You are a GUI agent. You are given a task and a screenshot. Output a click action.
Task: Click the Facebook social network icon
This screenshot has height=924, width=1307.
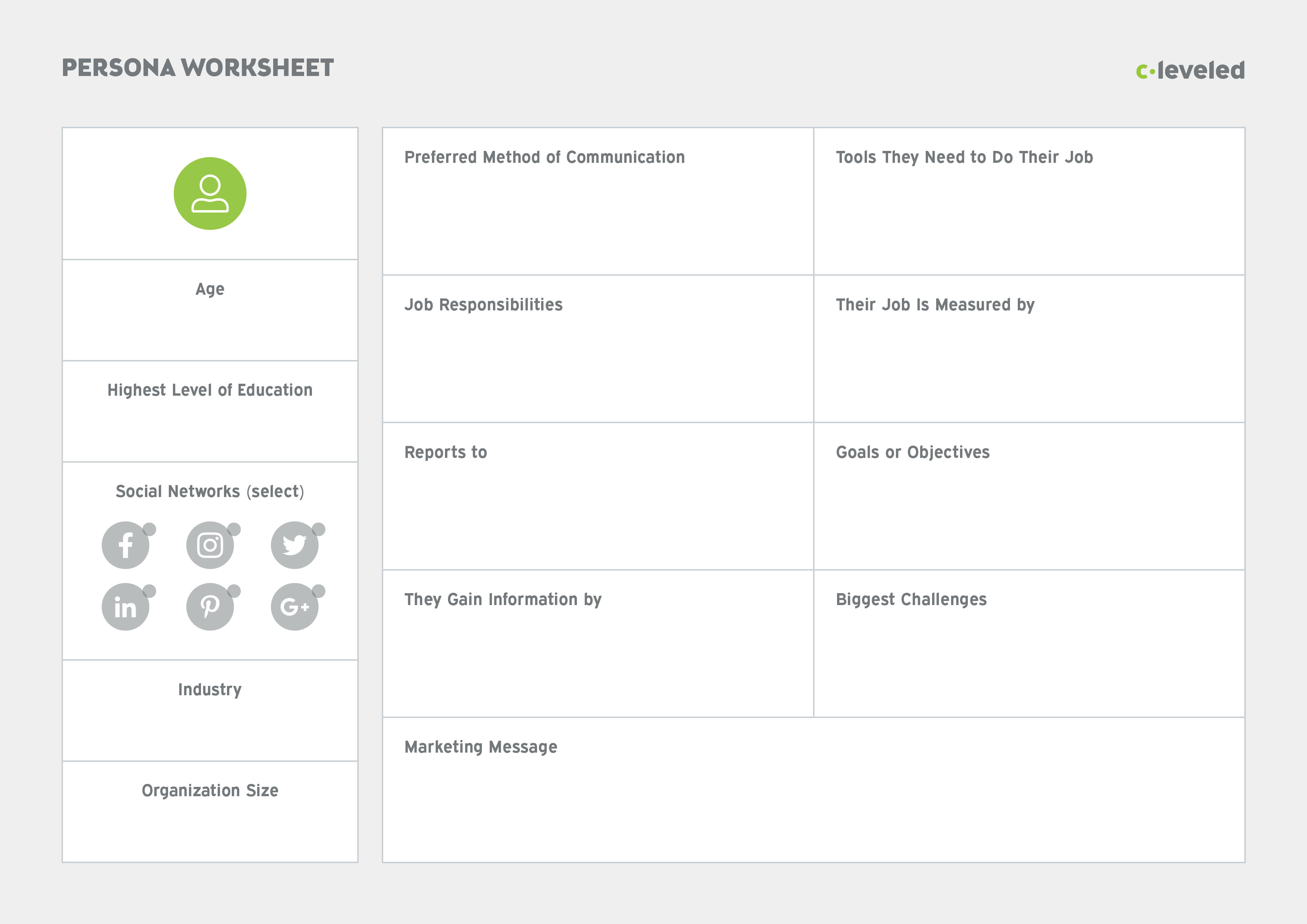[125, 545]
